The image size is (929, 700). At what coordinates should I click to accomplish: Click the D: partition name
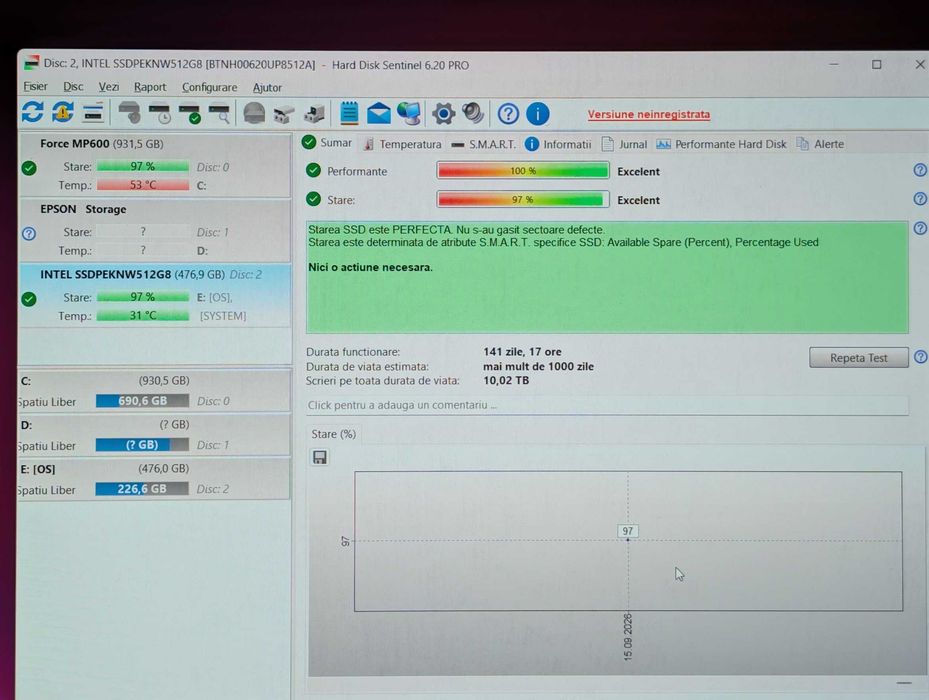coord(26,425)
